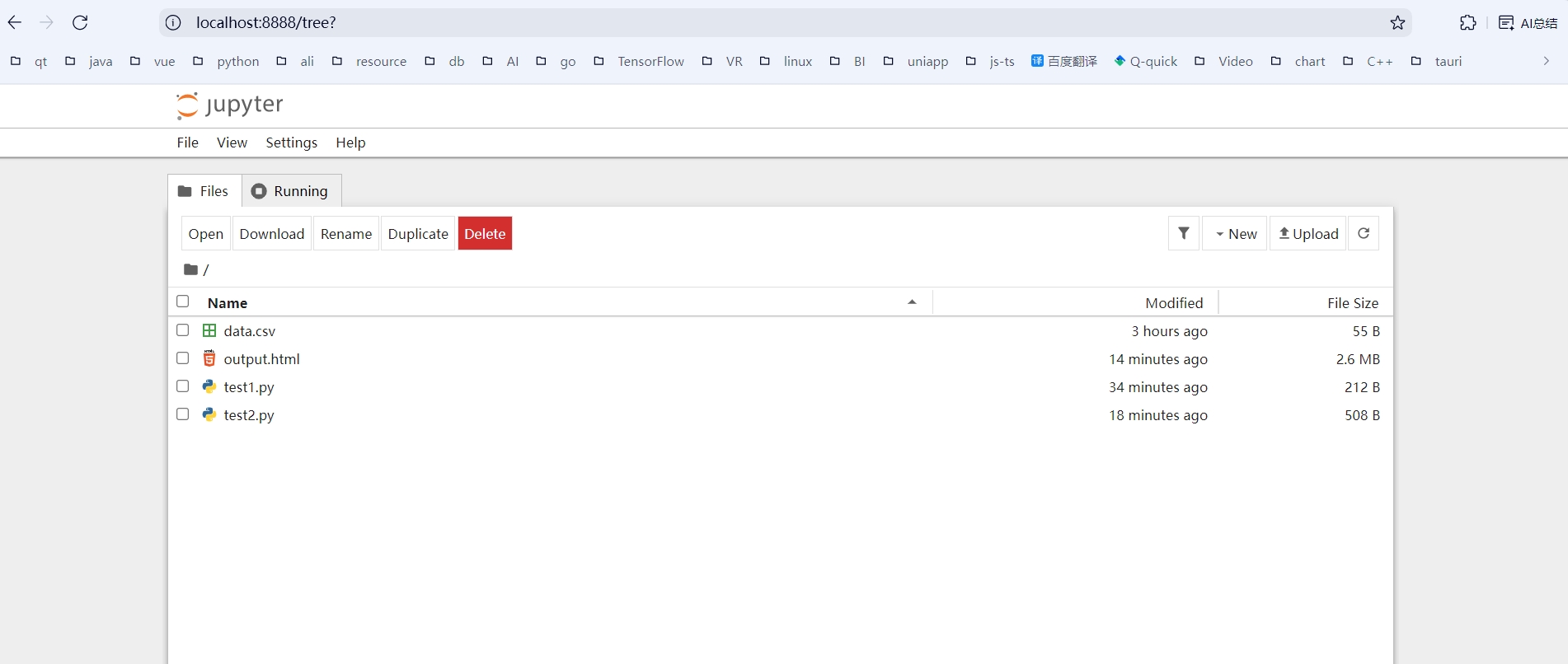Check the test2.py checkbox

(x=183, y=414)
